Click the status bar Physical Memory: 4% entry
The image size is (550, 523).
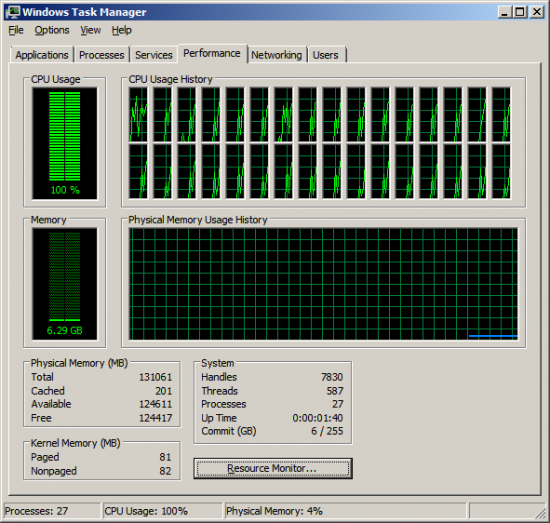[346, 511]
